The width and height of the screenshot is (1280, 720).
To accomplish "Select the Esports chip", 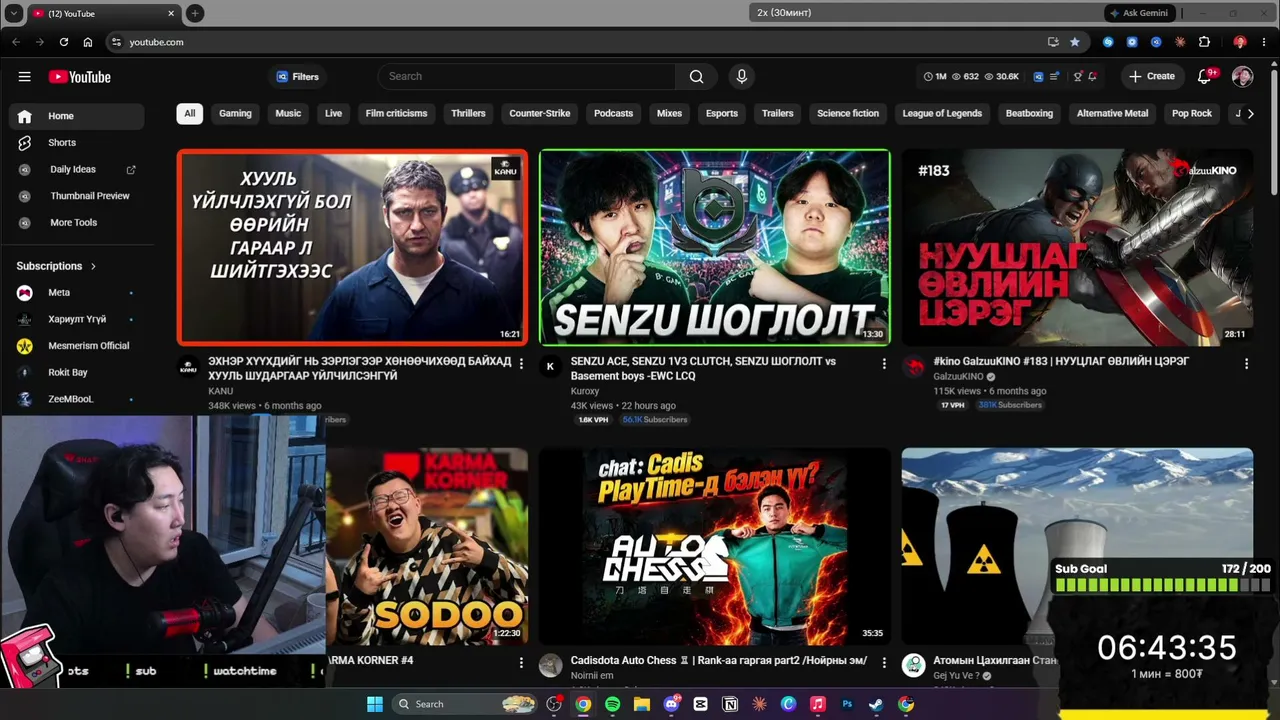I will 722,113.
